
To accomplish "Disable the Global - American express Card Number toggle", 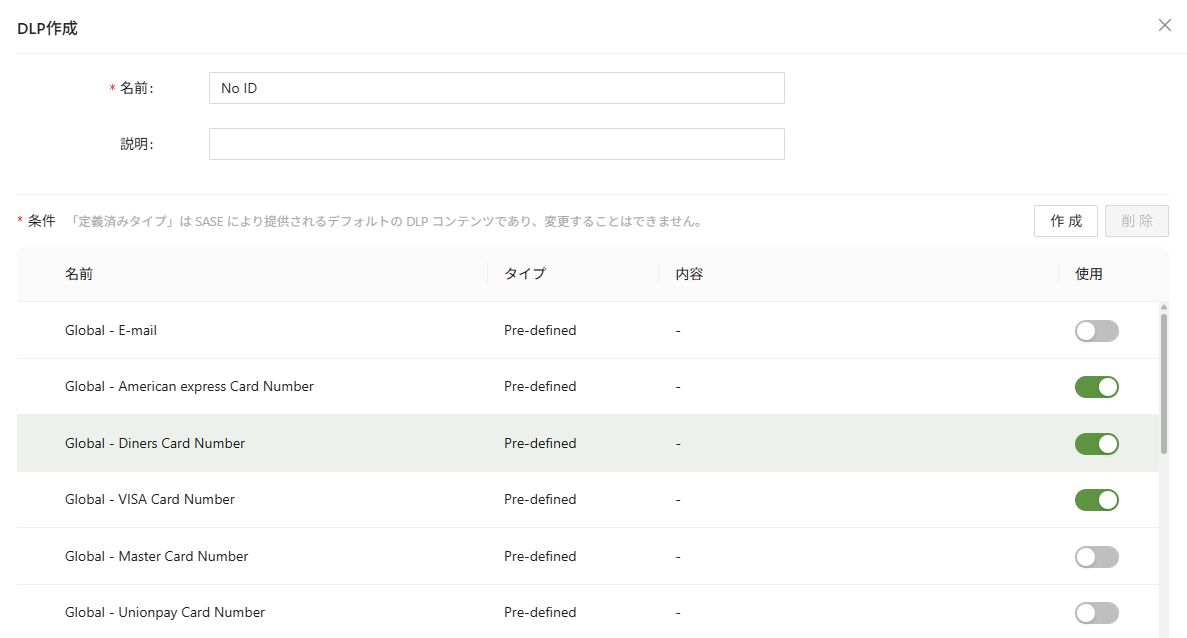I will coord(1096,386).
